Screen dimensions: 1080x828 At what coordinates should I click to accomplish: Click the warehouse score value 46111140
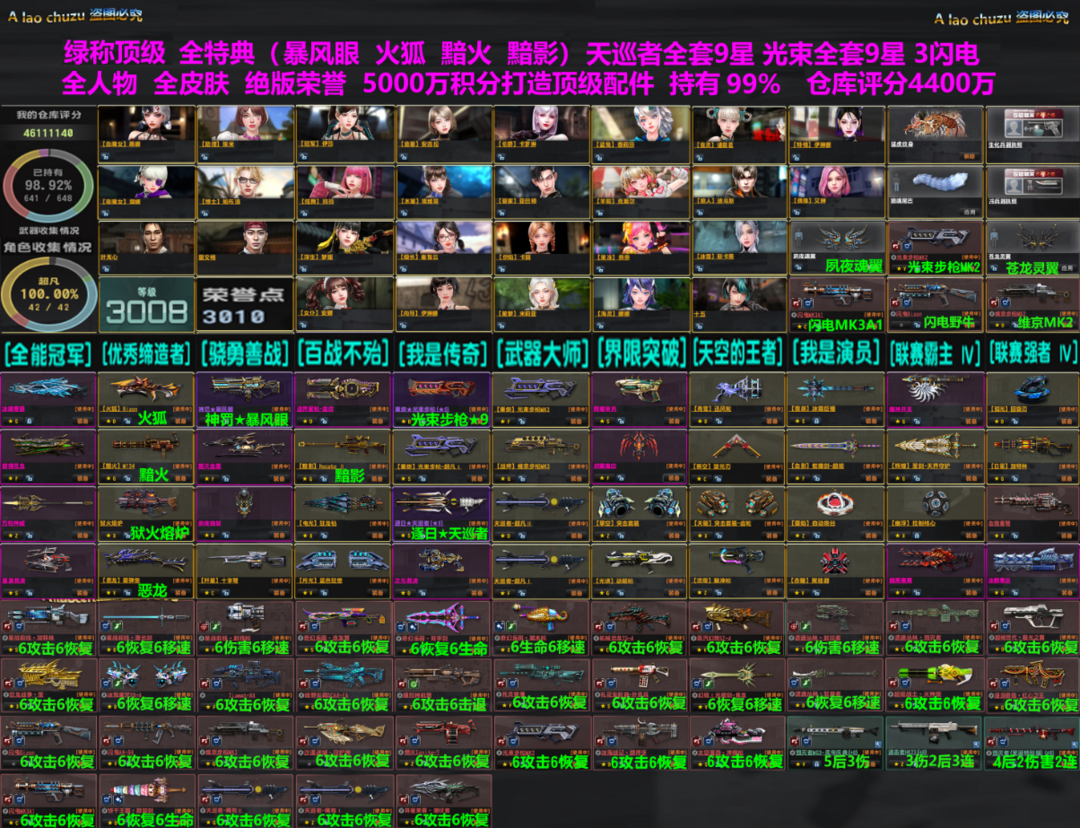(x=48, y=132)
